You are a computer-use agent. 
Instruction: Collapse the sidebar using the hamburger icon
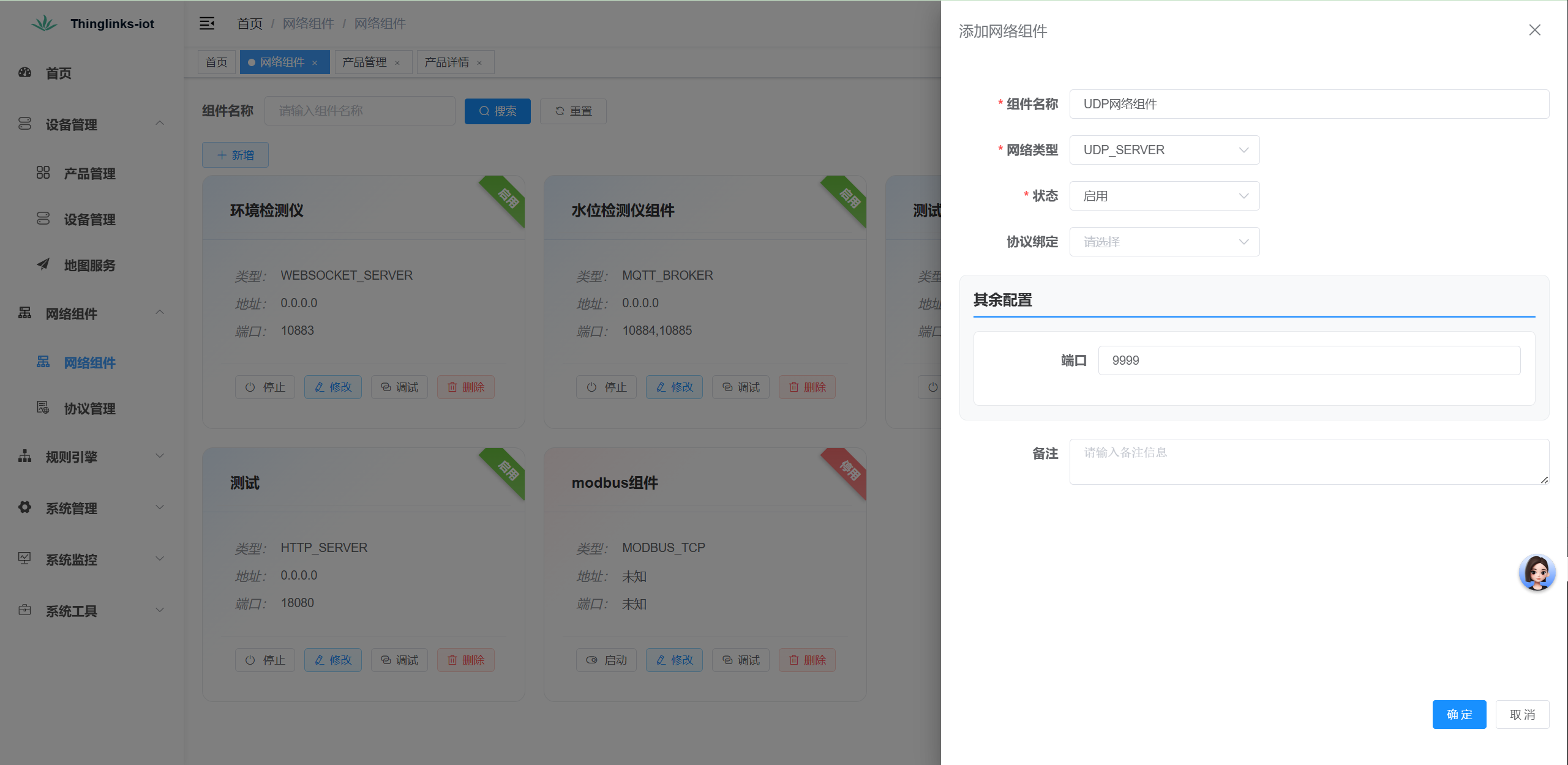tap(207, 23)
